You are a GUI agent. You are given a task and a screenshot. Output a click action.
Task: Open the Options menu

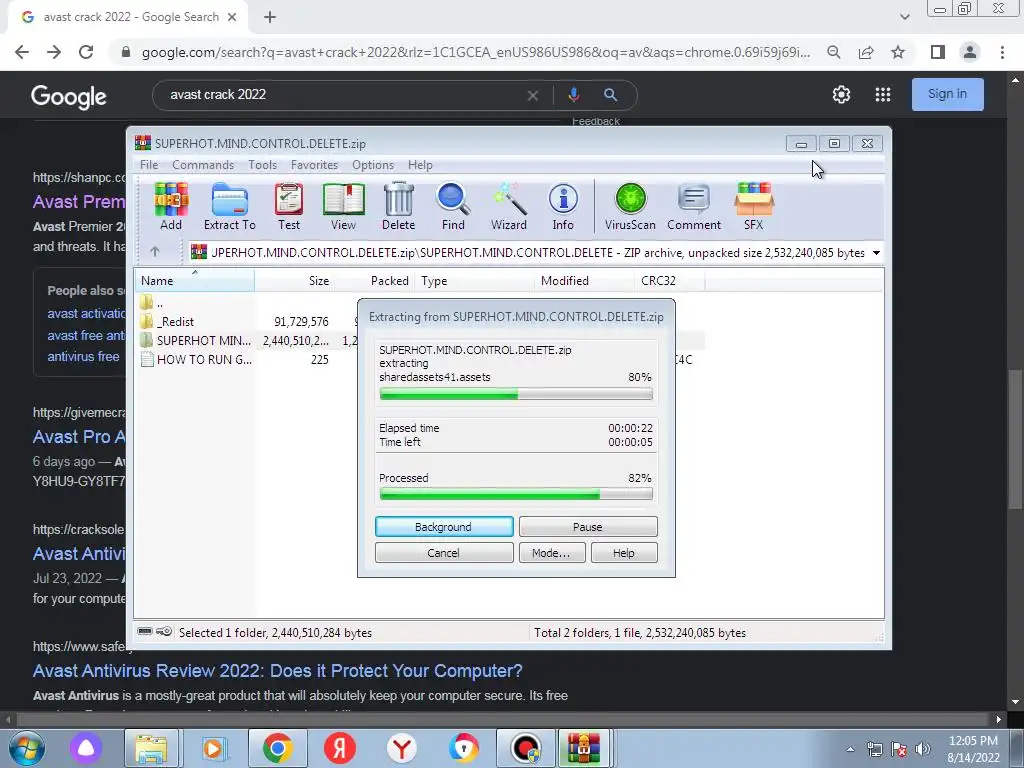pyautogui.click(x=373, y=165)
